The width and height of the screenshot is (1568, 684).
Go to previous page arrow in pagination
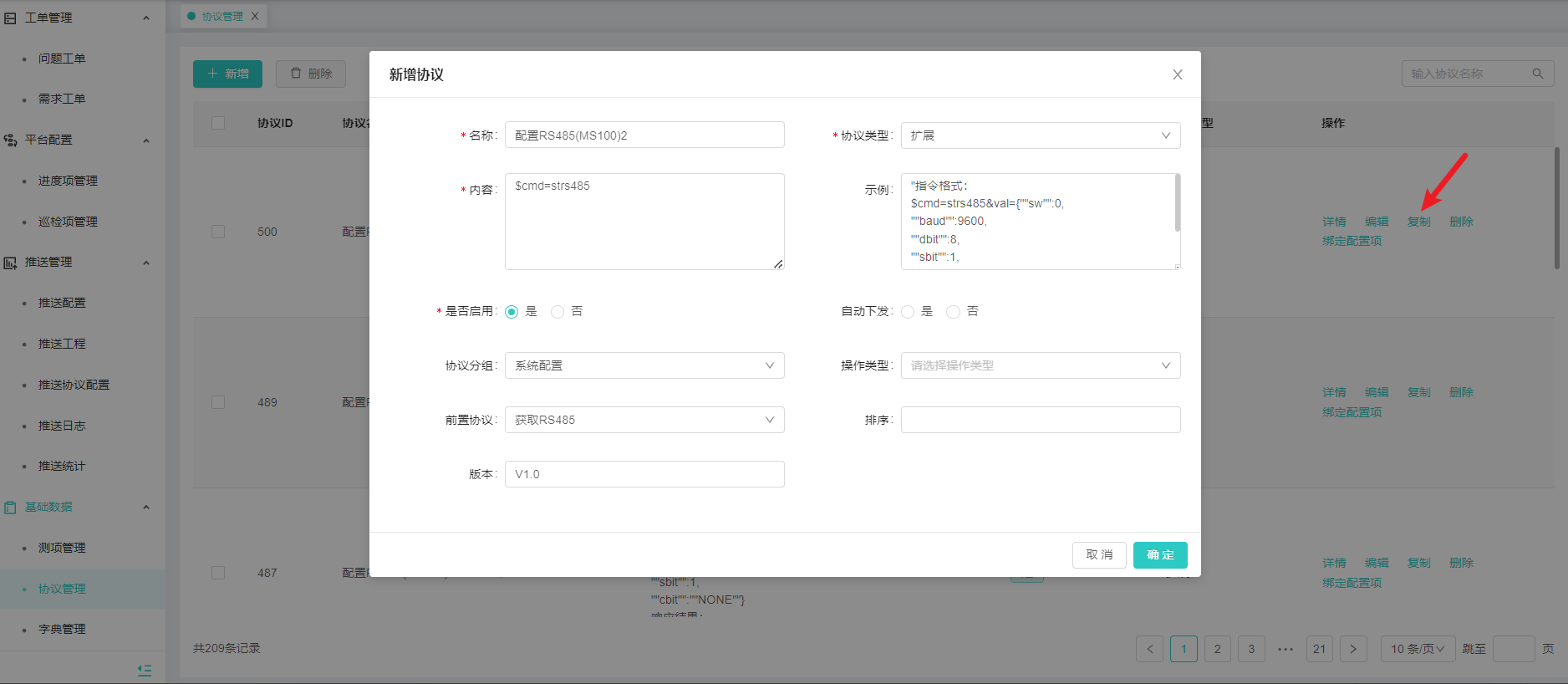tap(1149, 649)
